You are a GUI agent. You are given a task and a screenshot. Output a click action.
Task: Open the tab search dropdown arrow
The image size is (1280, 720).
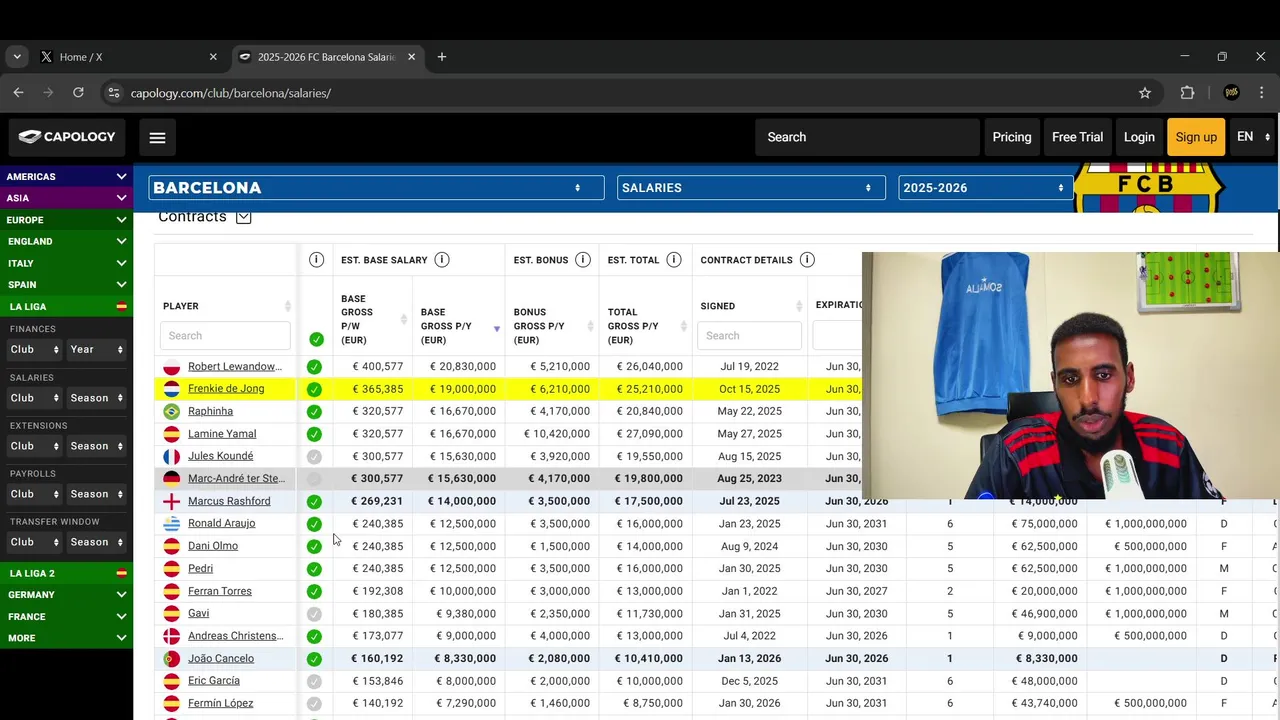pyautogui.click(x=17, y=57)
